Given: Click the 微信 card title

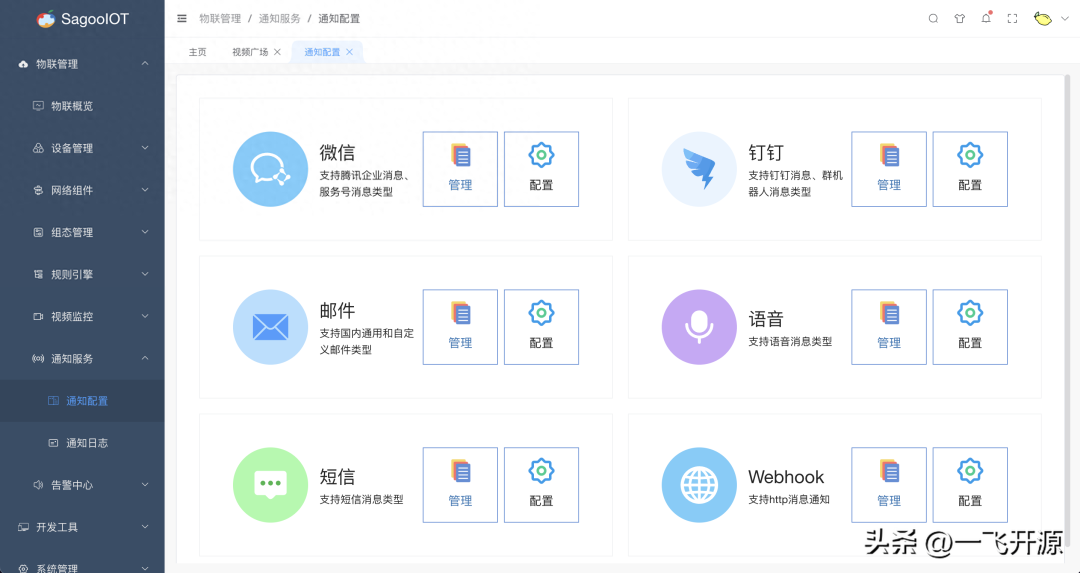Looking at the screenshot, I should click(338, 152).
